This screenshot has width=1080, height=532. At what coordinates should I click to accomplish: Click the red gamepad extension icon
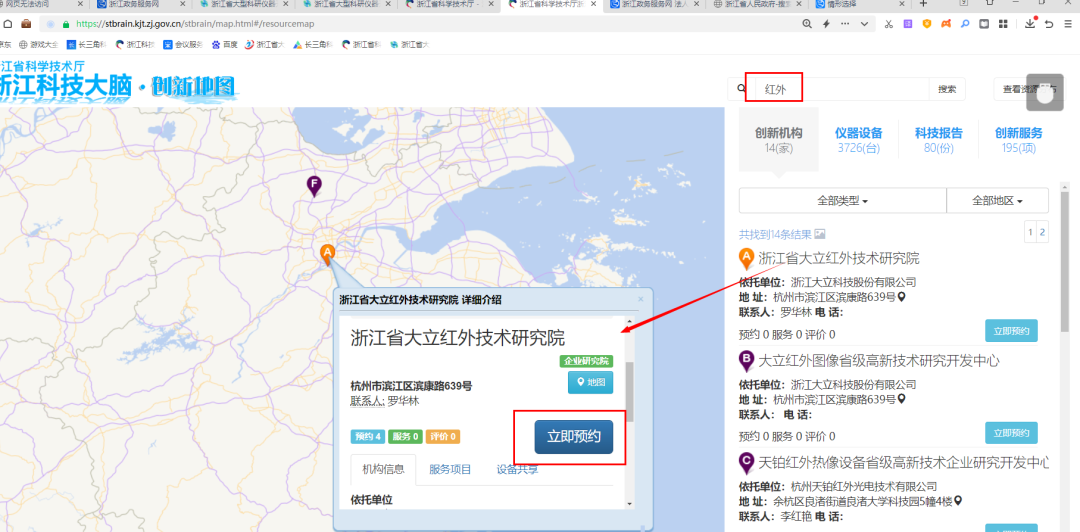(946, 24)
